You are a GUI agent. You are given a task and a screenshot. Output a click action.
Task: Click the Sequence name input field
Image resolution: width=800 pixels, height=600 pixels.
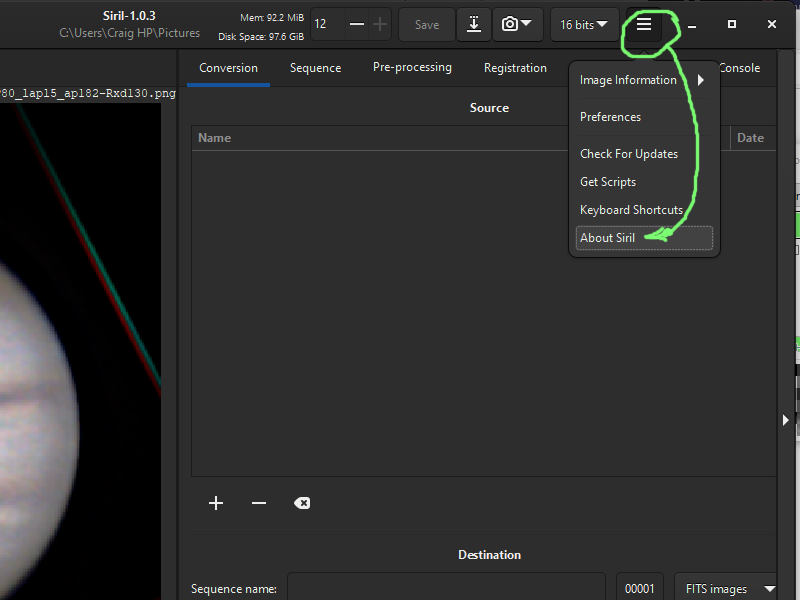click(446, 589)
